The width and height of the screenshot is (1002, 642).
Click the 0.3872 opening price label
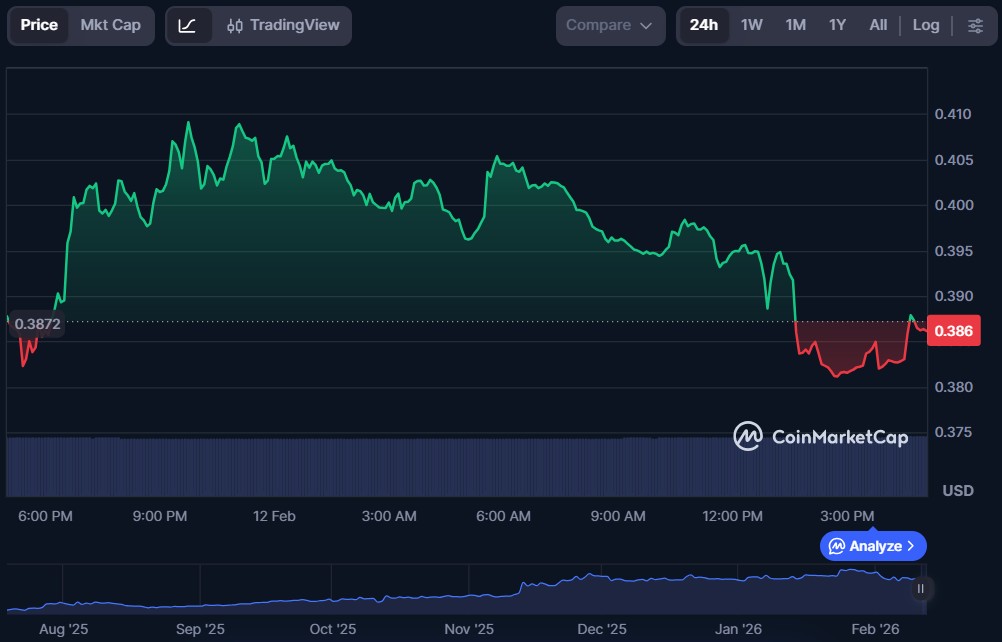(x=37, y=324)
